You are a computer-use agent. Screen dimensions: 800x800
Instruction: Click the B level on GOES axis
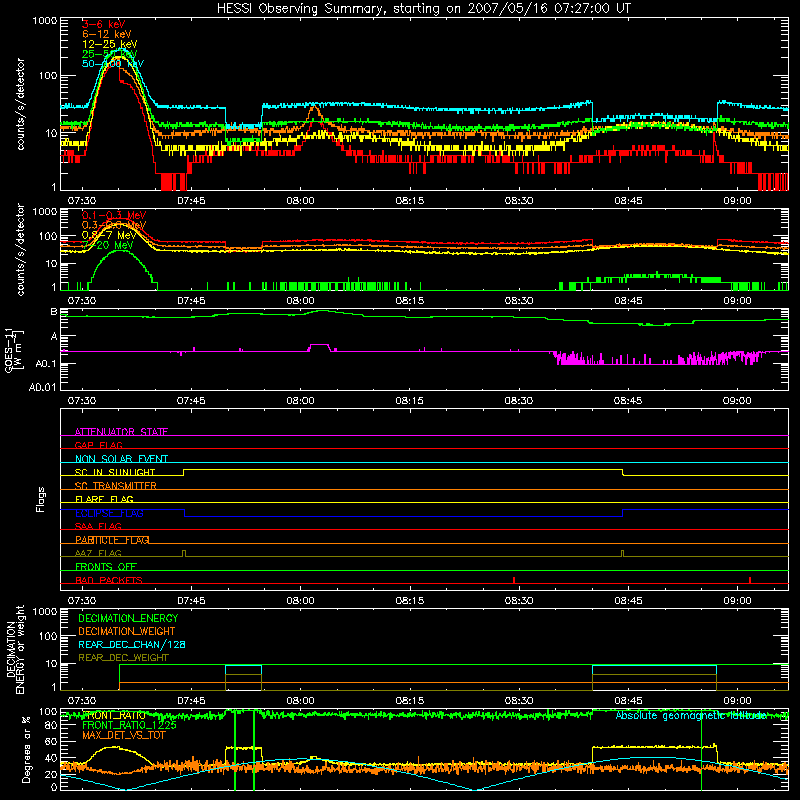tap(54, 312)
